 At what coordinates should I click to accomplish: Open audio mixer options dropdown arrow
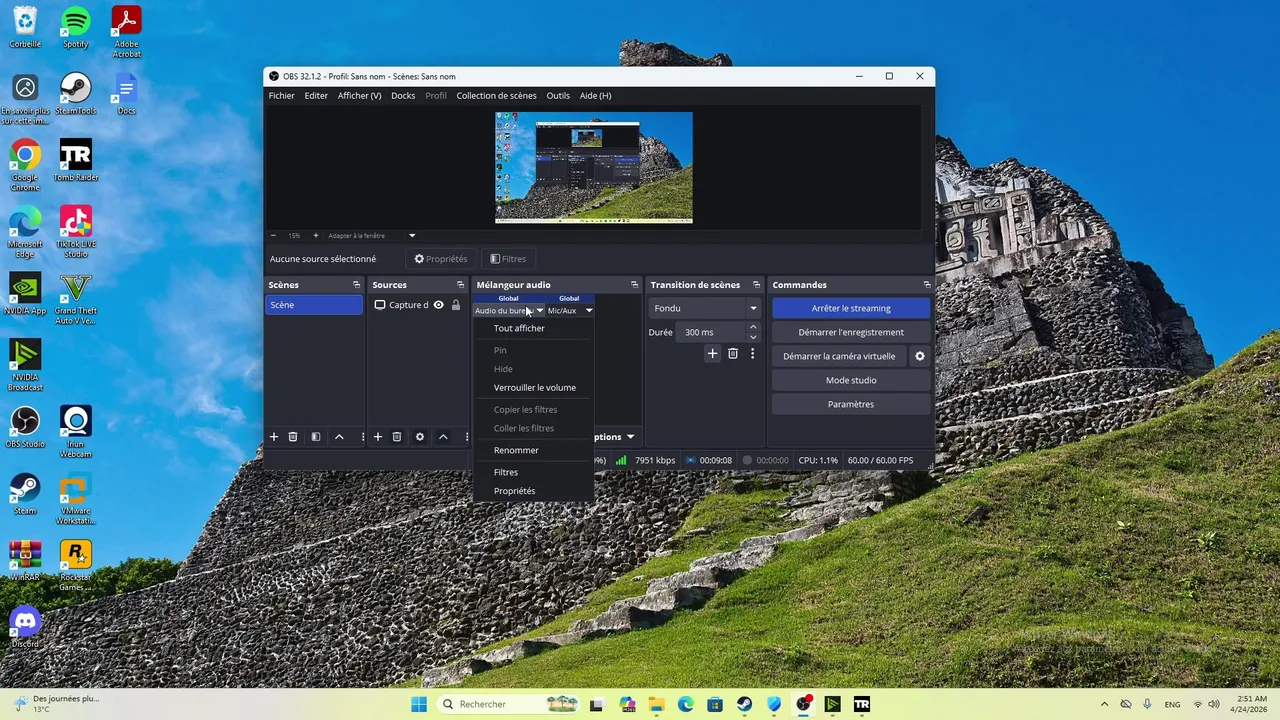630,437
